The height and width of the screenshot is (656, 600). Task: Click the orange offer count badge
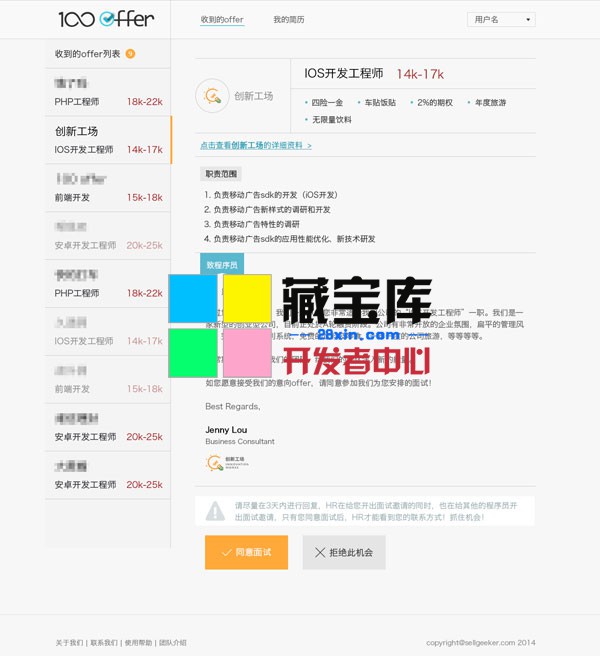click(130, 54)
